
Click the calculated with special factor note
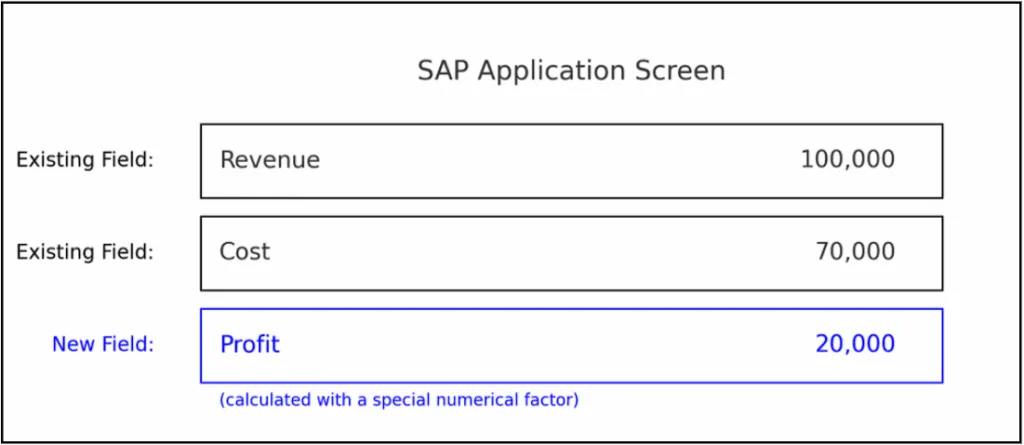pyautogui.click(x=399, y=399)
